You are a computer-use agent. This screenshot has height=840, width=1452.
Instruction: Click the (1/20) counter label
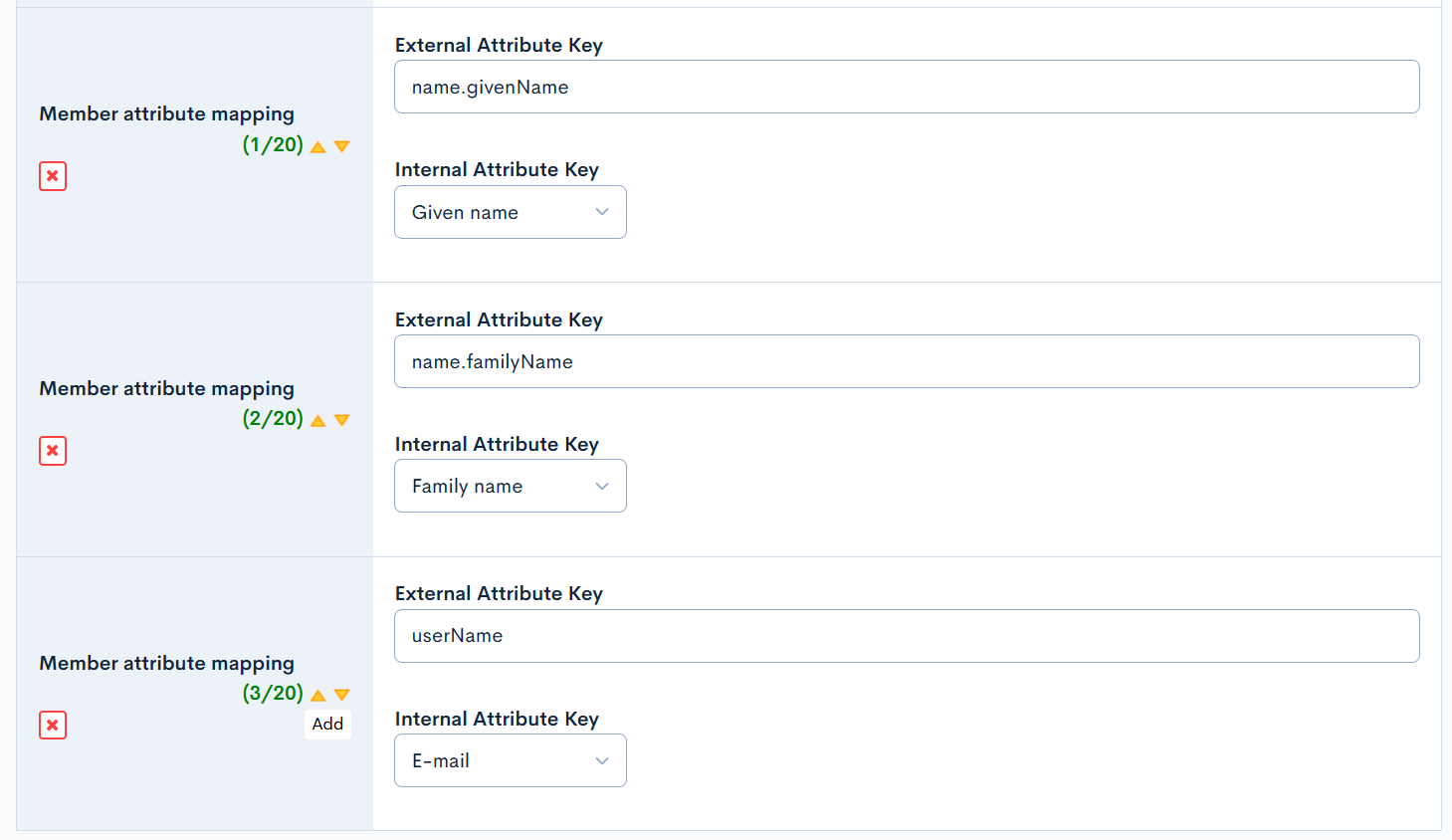point(273,144)
